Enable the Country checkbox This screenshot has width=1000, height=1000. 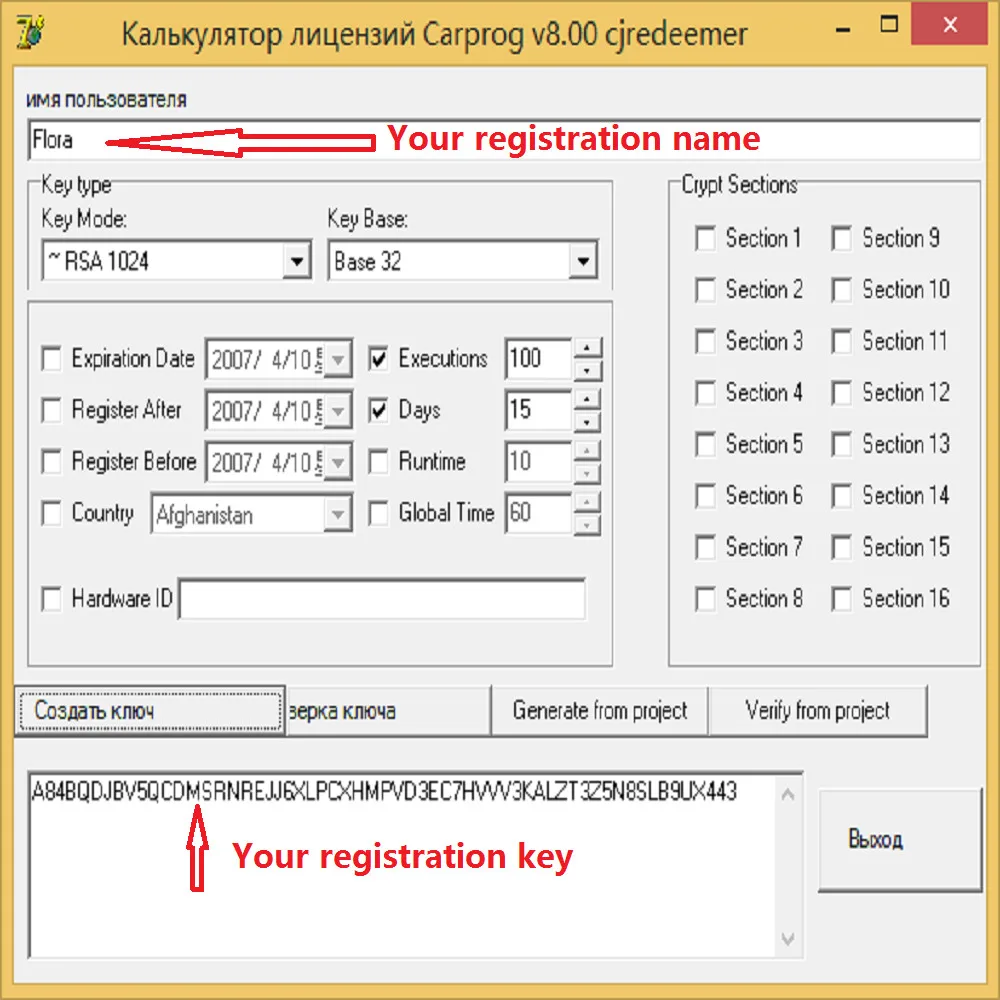click(51, 513)
